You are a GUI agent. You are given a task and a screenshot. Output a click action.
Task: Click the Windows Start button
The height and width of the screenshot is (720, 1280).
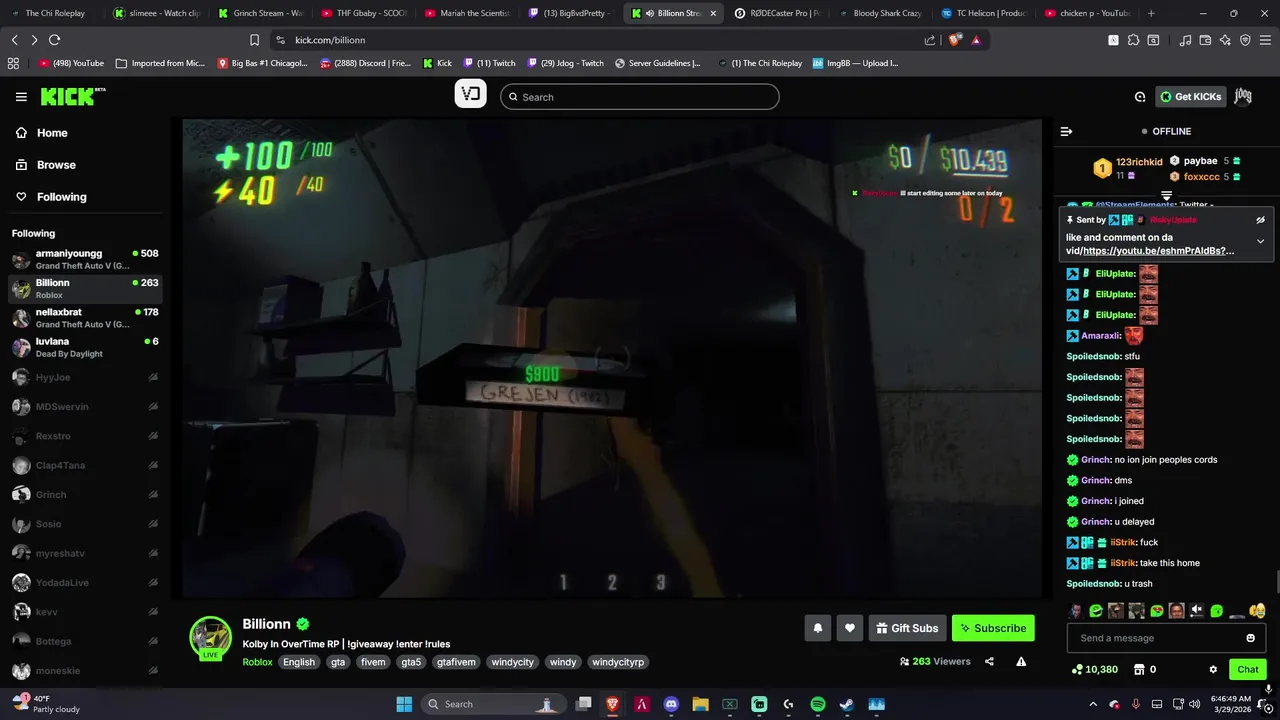pos(404,704)
